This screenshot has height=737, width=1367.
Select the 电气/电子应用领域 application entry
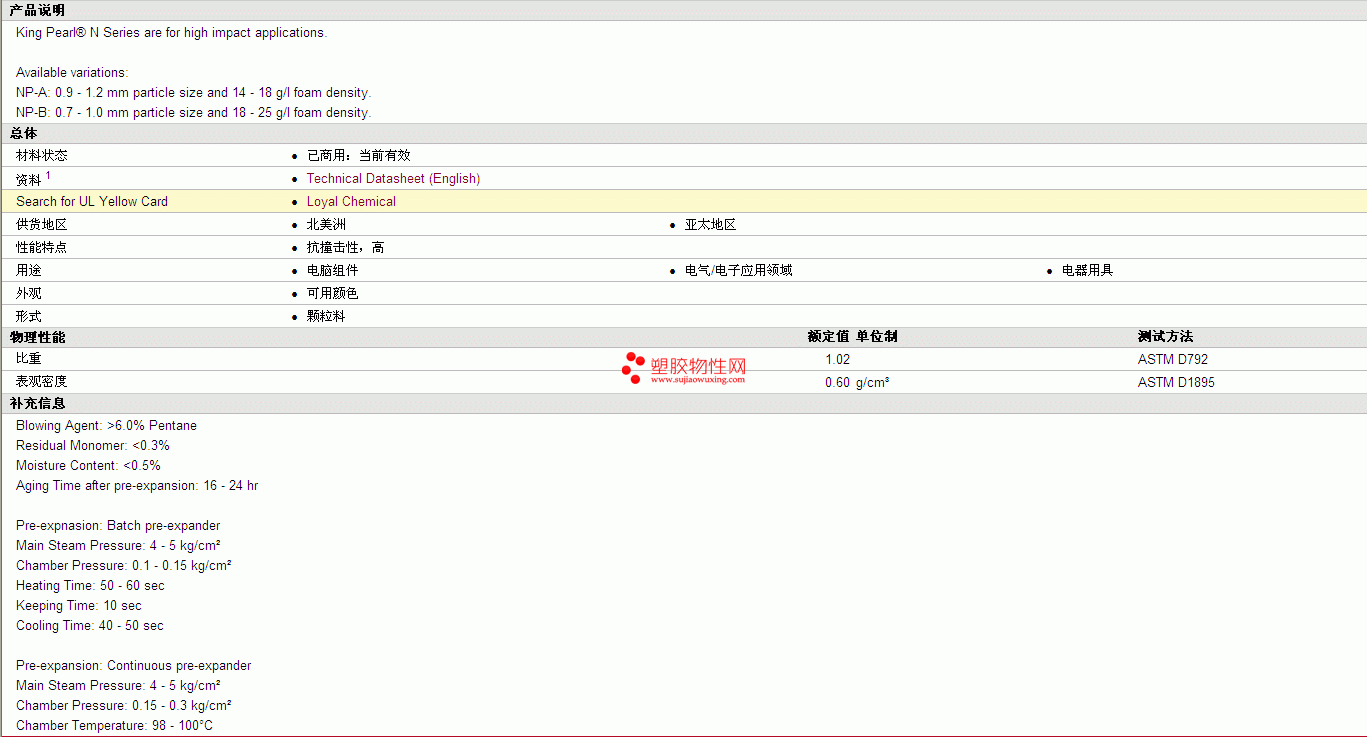pyautogui.click(x=739, y=270)
